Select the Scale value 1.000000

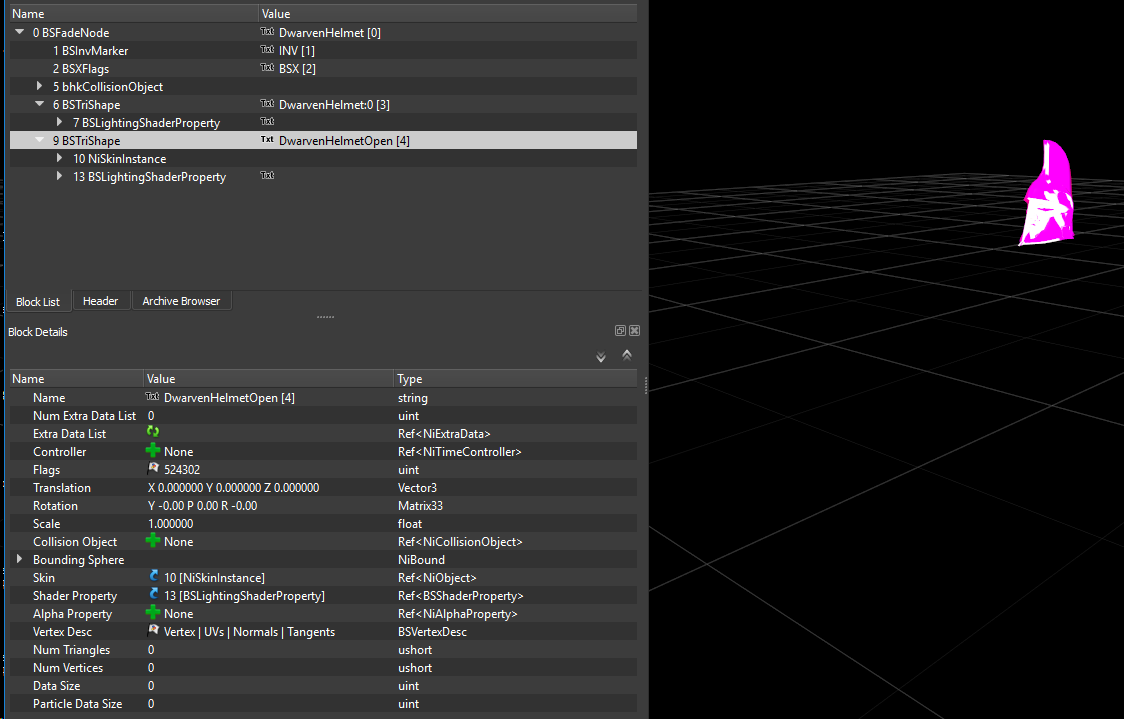(171, 523)
